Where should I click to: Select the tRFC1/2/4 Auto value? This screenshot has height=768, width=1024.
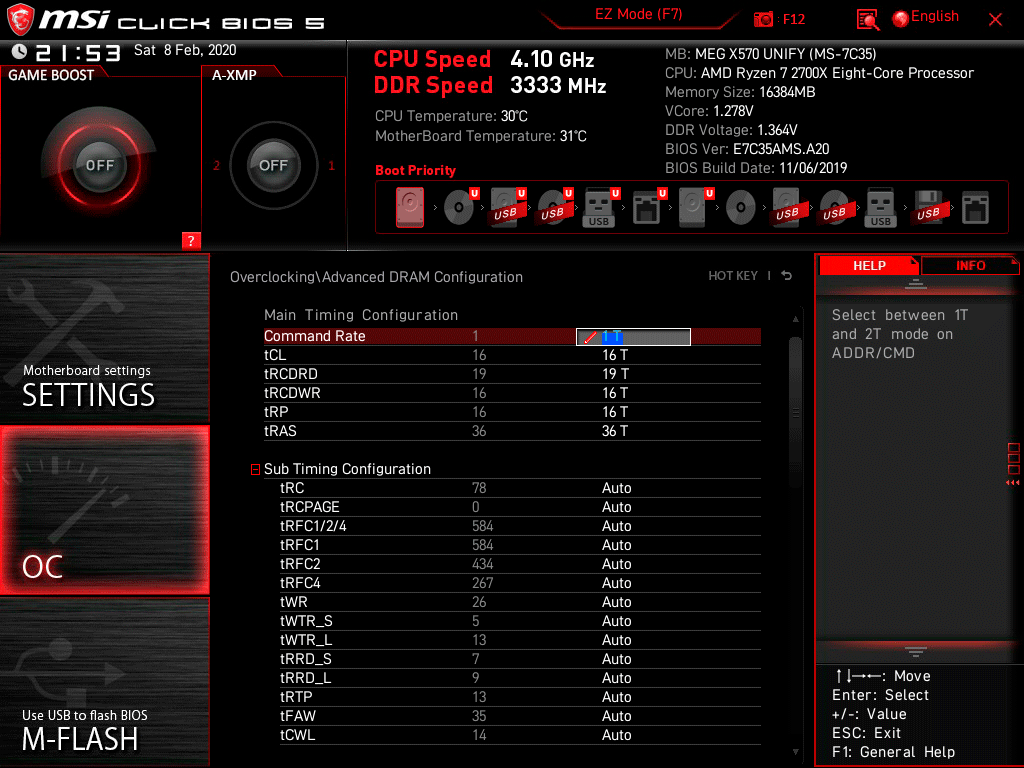616,526
